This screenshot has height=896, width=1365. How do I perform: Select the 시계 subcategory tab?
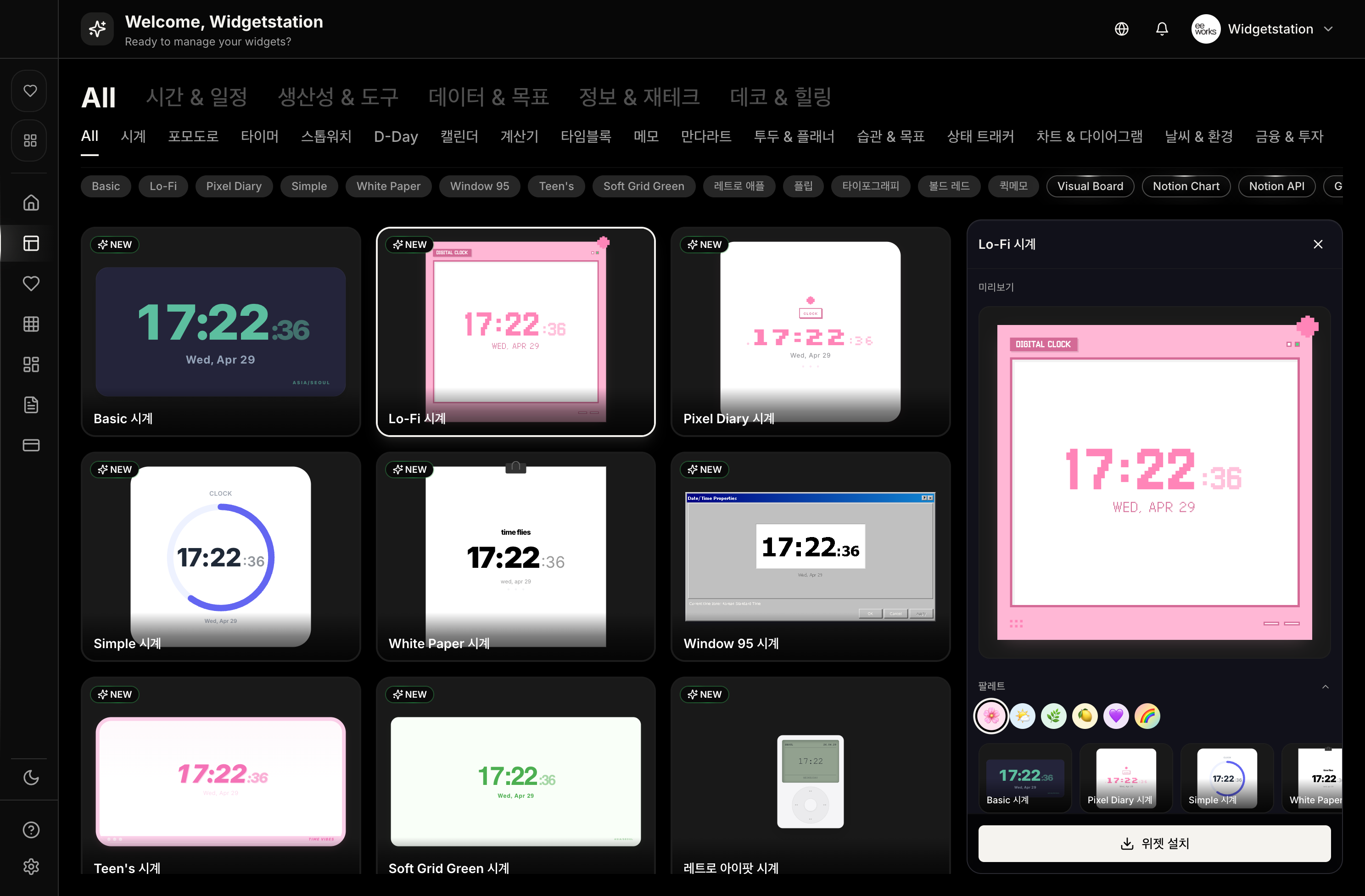coord(133,136)
